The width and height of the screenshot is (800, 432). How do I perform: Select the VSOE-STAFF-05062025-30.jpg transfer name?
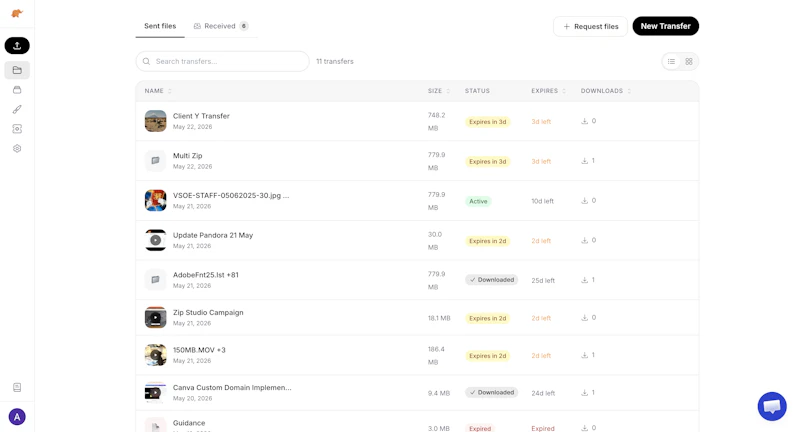pos(231,195)
